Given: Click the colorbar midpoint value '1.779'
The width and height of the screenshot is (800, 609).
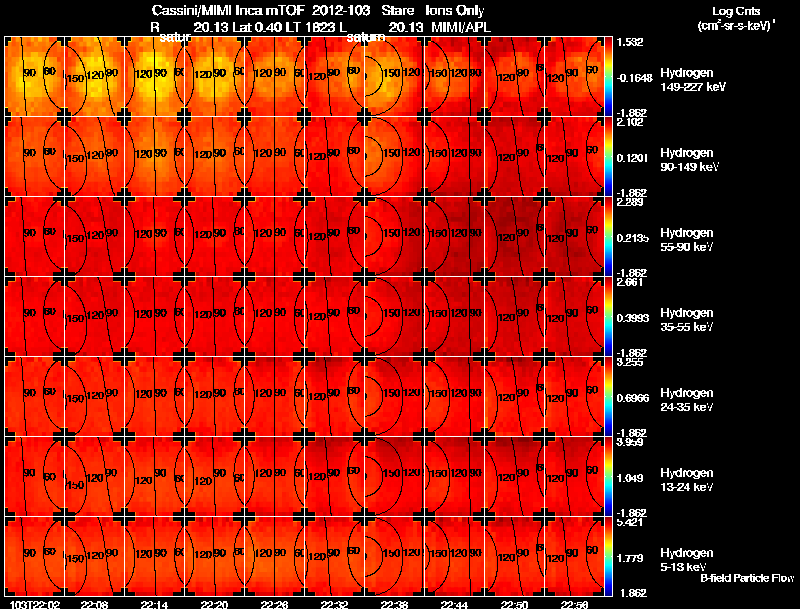Looking at the screenshot, I should tap(631, 559).
